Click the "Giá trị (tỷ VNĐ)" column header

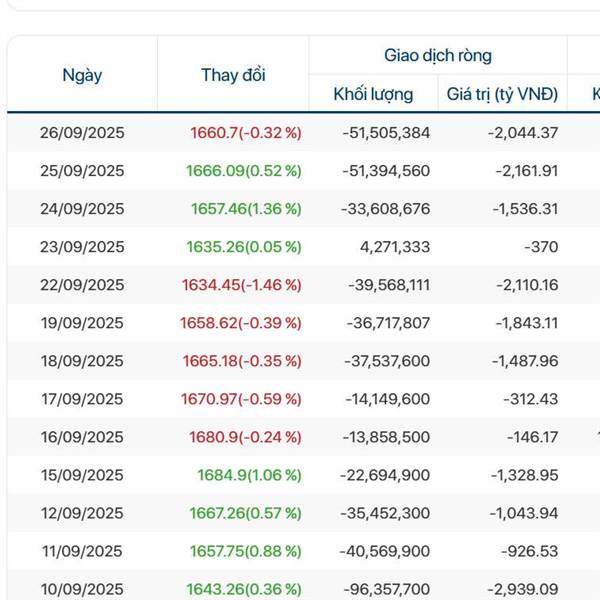502,95
